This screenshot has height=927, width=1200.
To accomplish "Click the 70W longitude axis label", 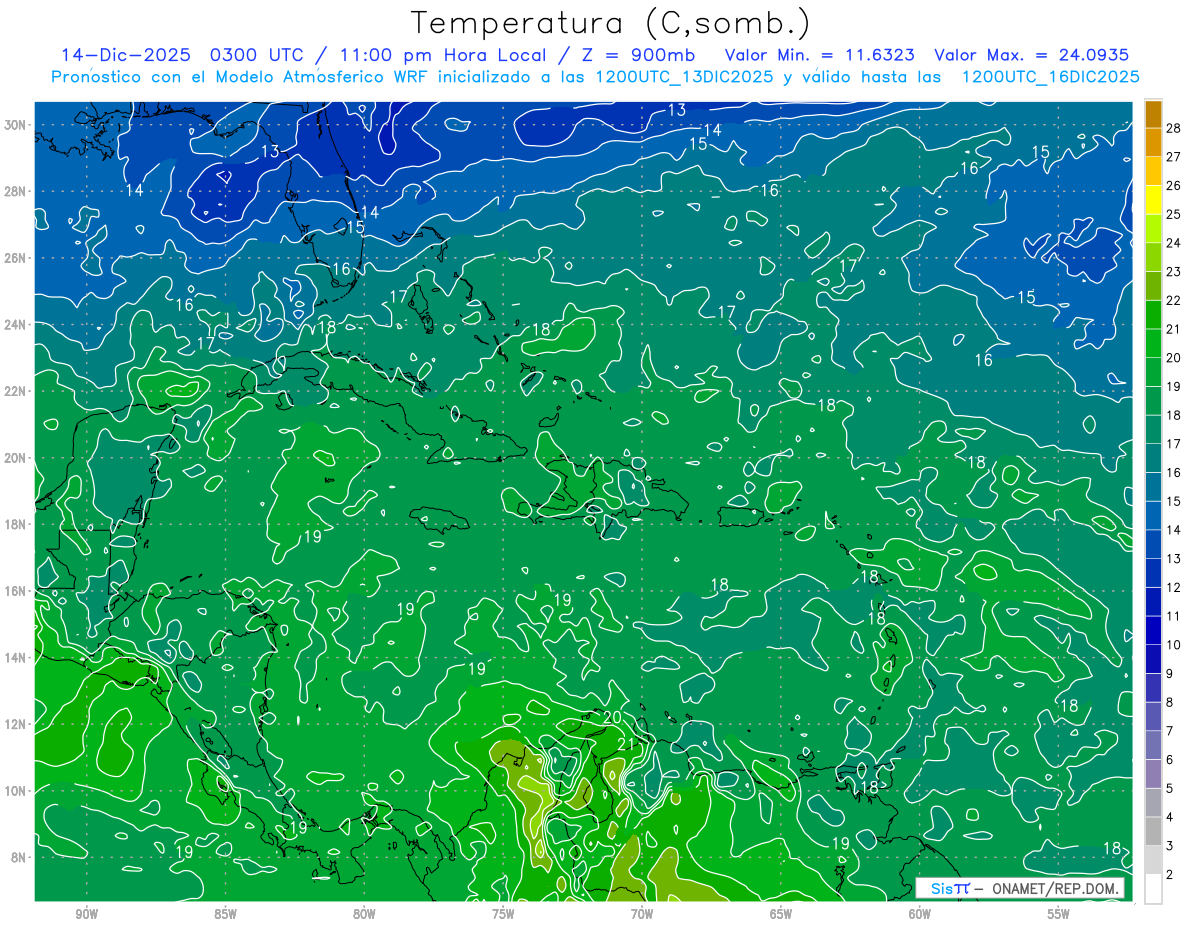I will click(642, 915).
